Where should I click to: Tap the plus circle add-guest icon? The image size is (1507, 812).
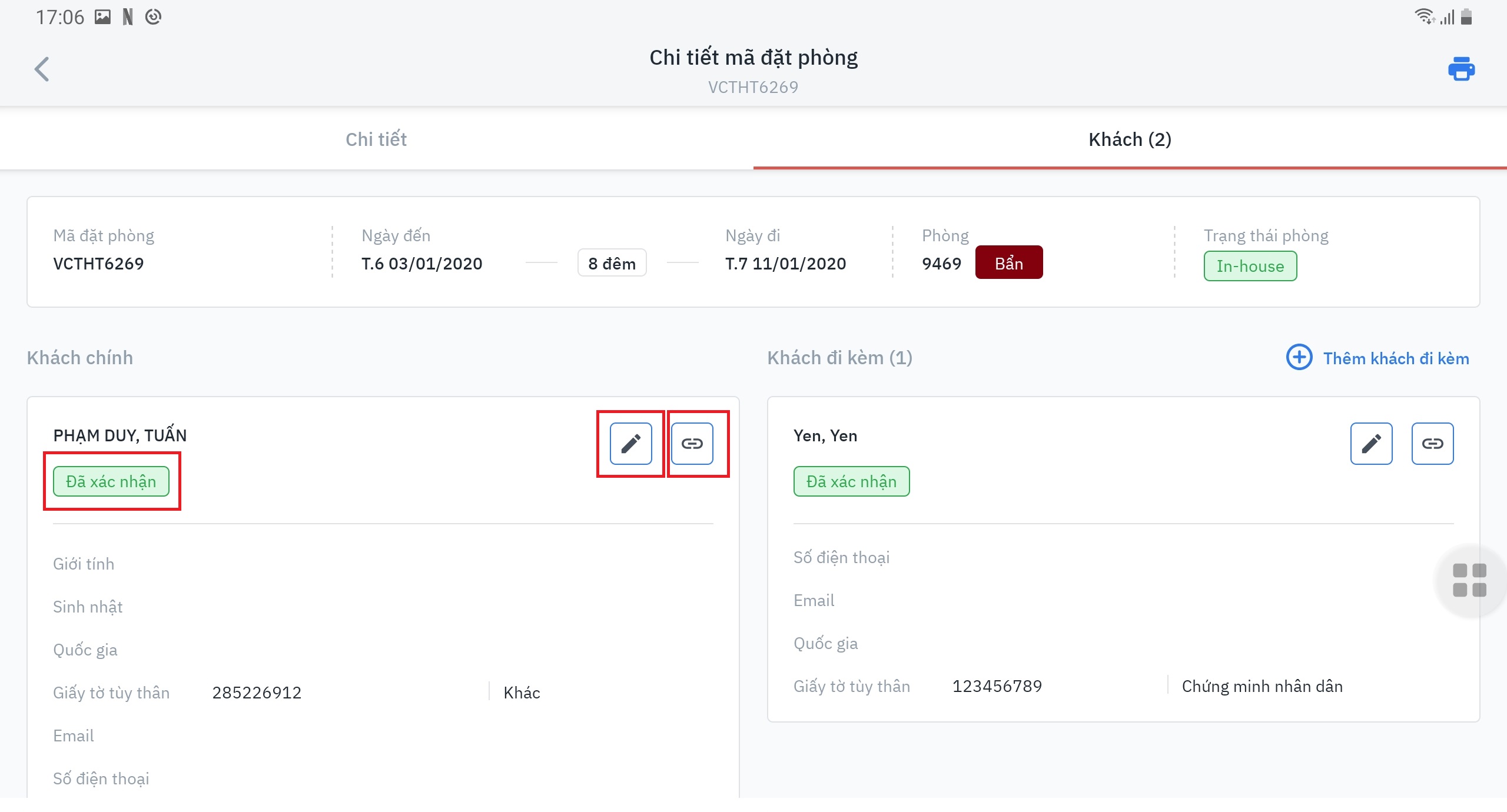tap(1299, 358)
